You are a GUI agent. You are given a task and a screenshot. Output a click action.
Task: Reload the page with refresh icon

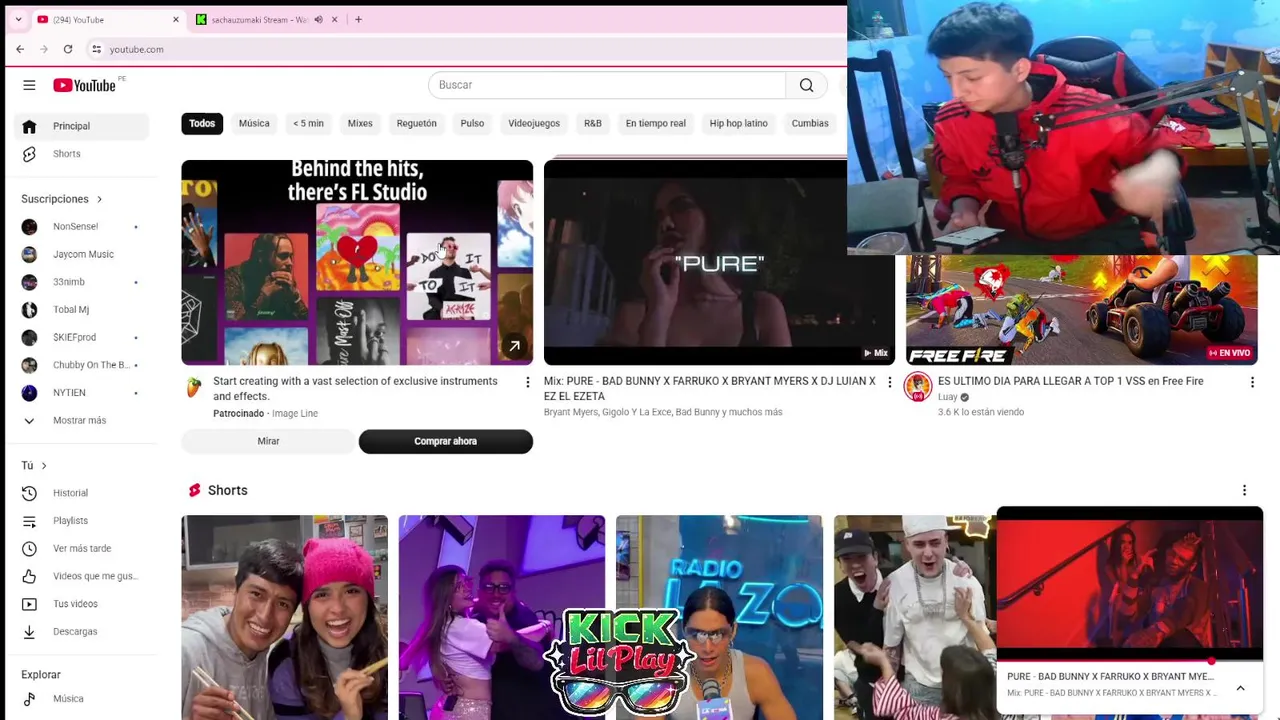pos(68,49)
